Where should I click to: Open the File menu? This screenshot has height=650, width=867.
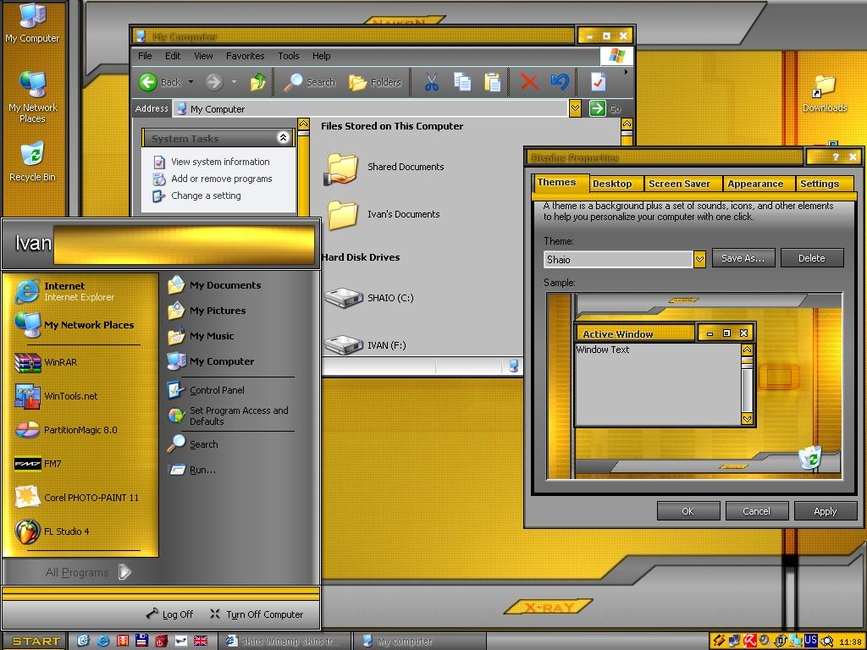click(x=145, y=56)
